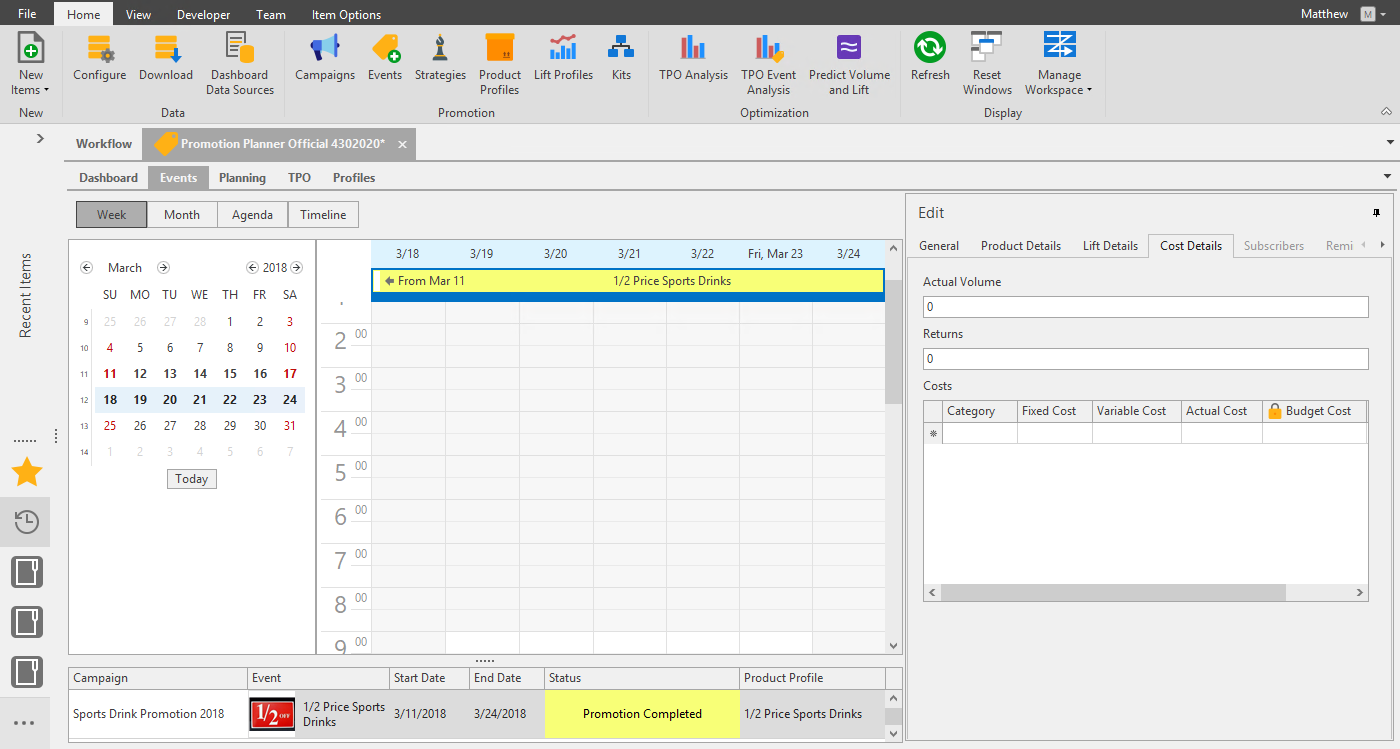Switch calendar to Week view
1400x749 pixels.
tap(112, 215)
